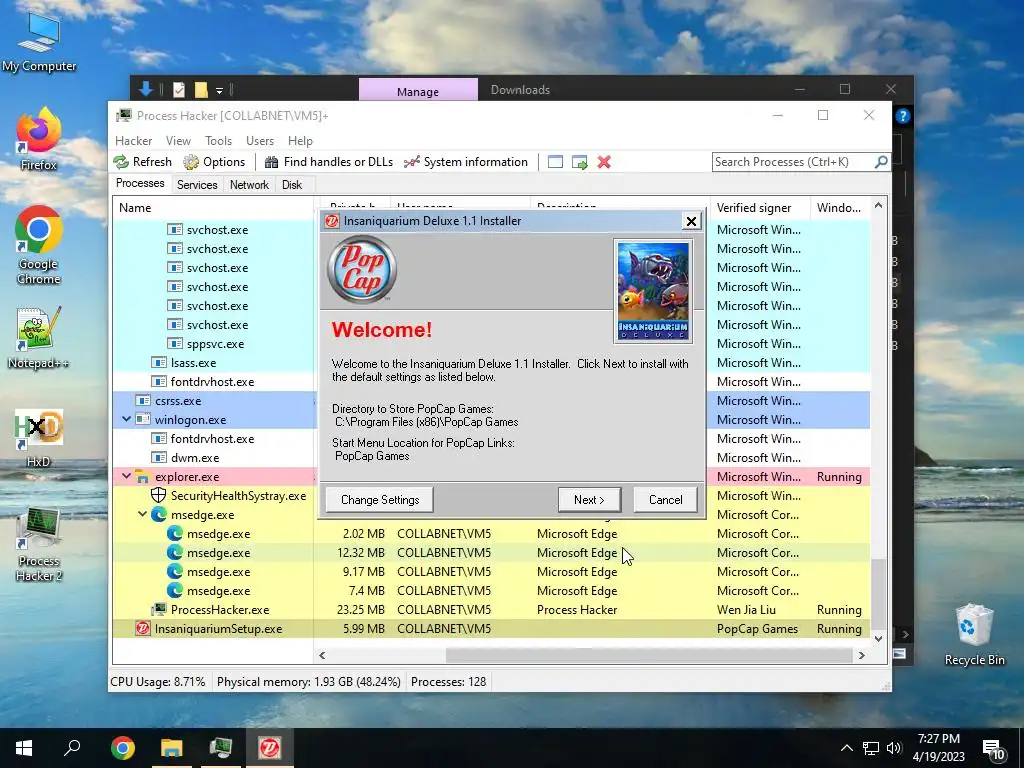Click the Physical memory status entry
Viewport: 1024px width, 768px height.
coord(308,682)
